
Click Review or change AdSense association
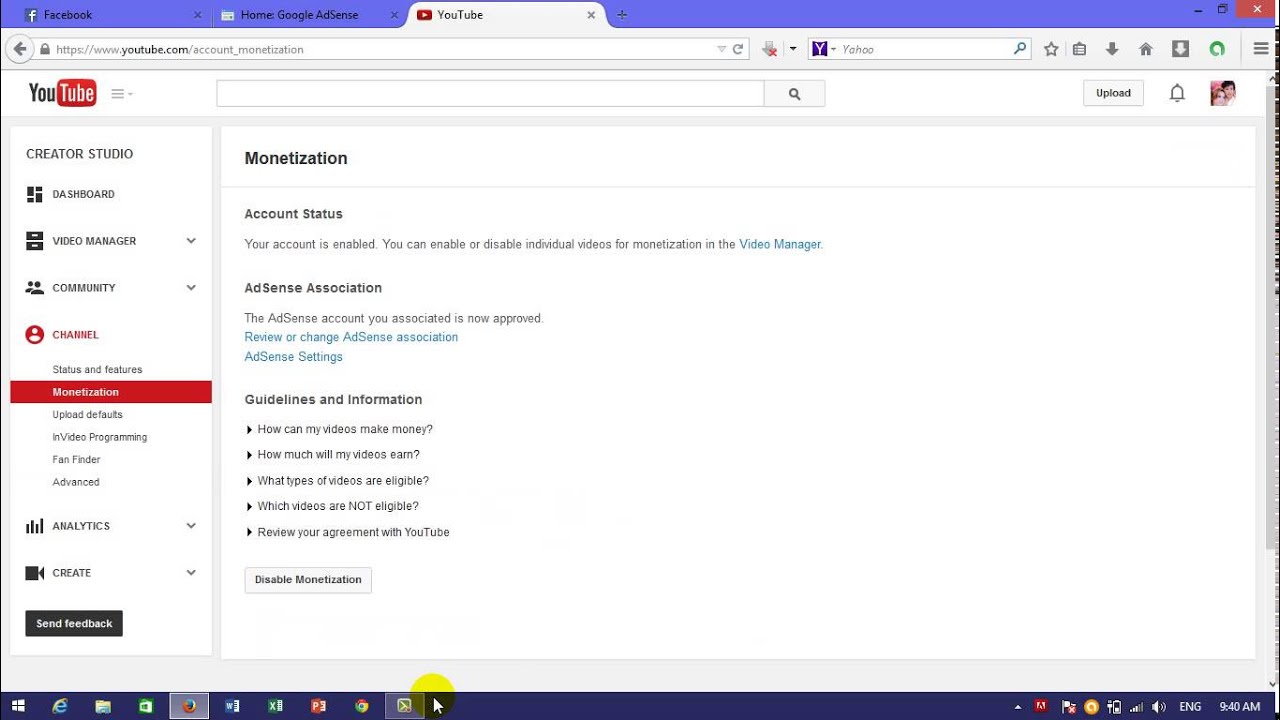point(351,337)
